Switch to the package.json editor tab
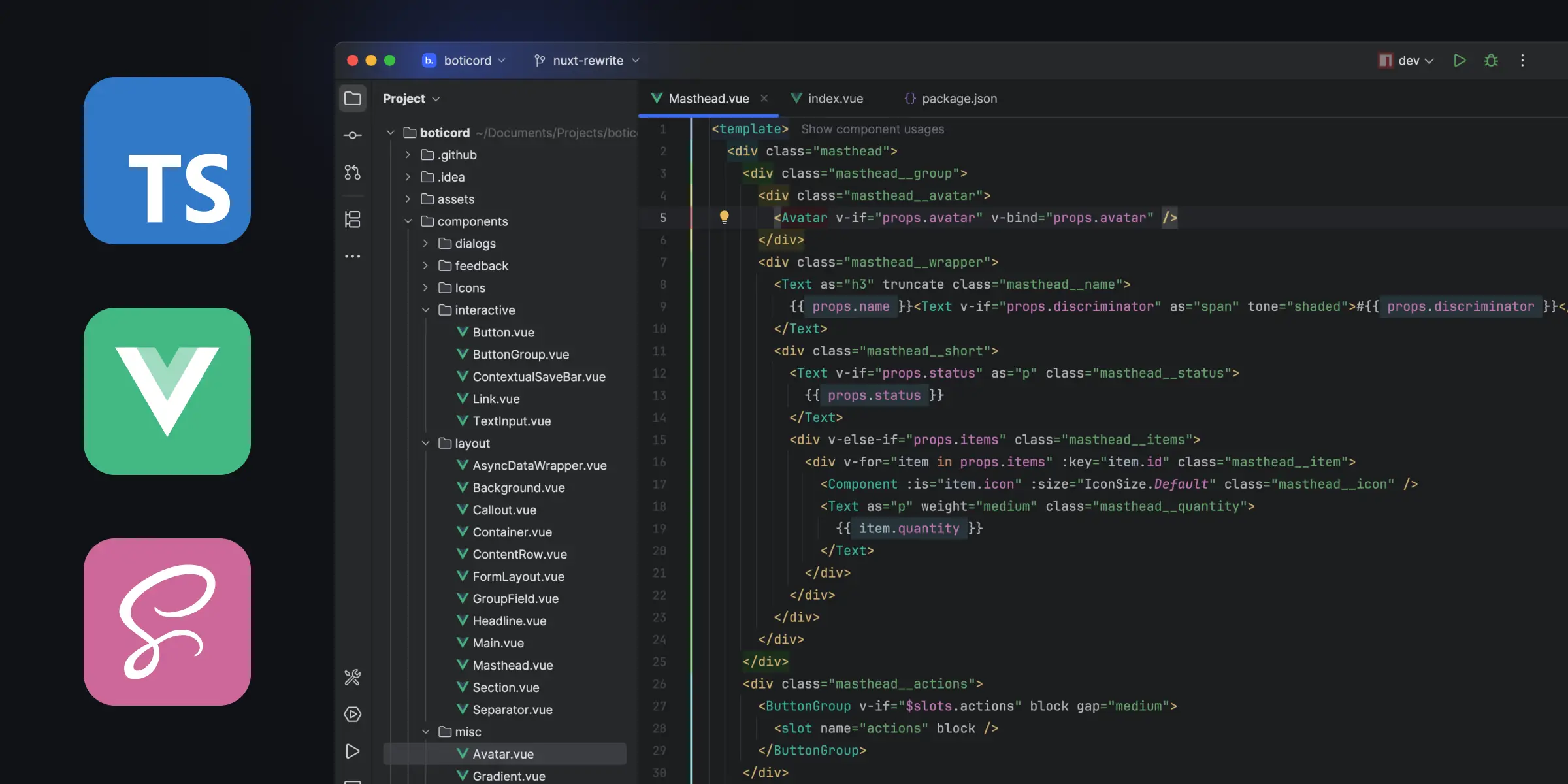Image resolution: width=1568 pixels, height=784 pixels. point(951,99)
